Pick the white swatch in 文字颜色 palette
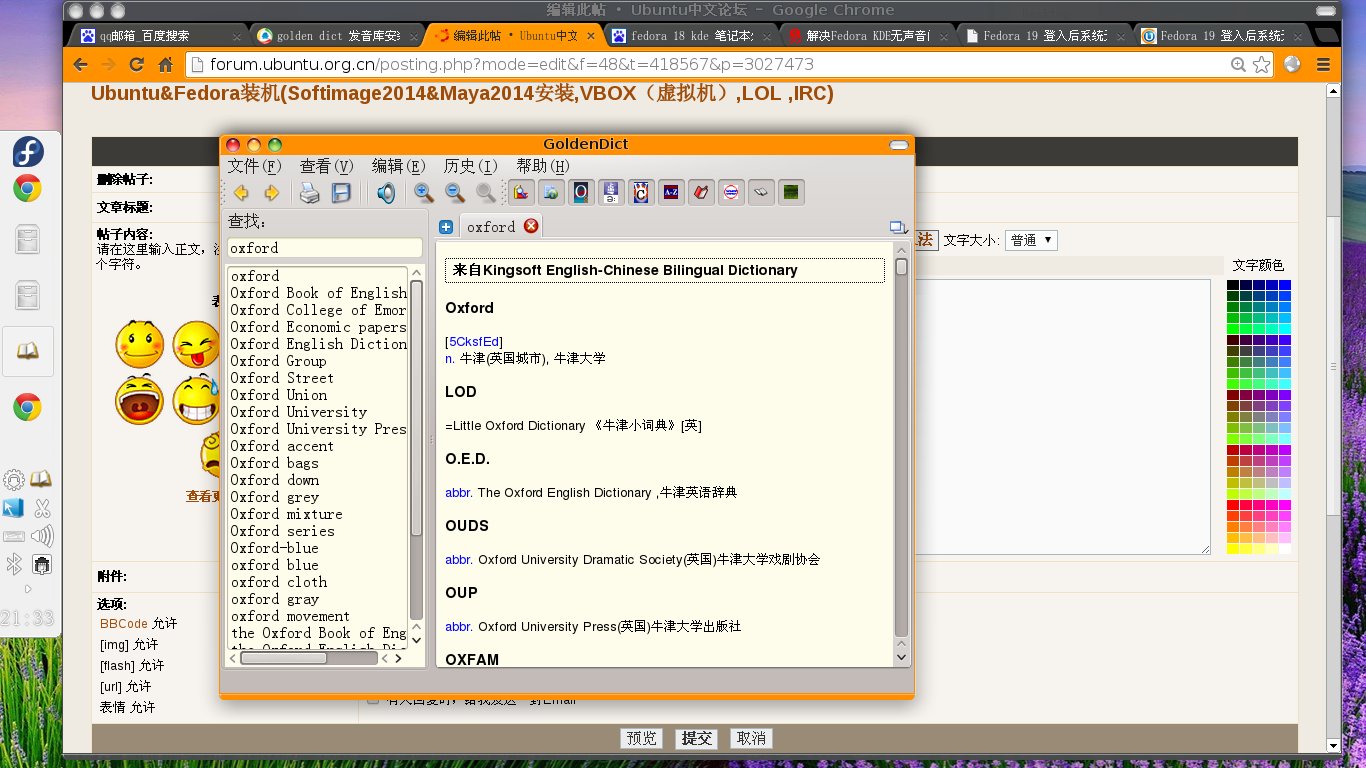 point(1284,549)
